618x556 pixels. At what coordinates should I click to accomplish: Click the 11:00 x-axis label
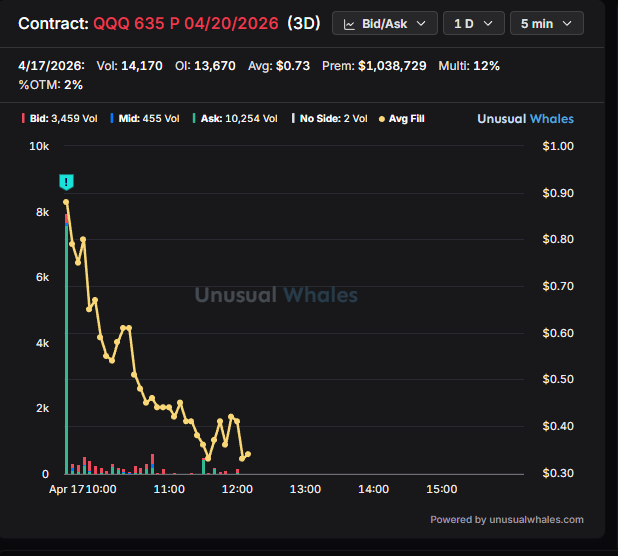coord(169,489)
